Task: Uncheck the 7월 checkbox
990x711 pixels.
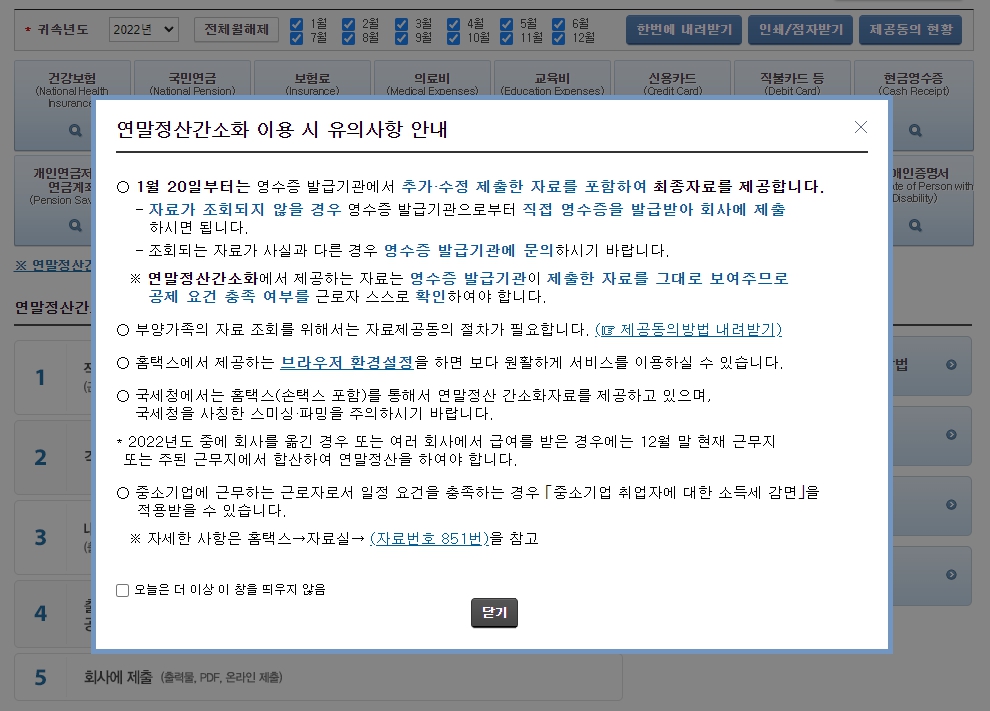Action: click(296, 38)
